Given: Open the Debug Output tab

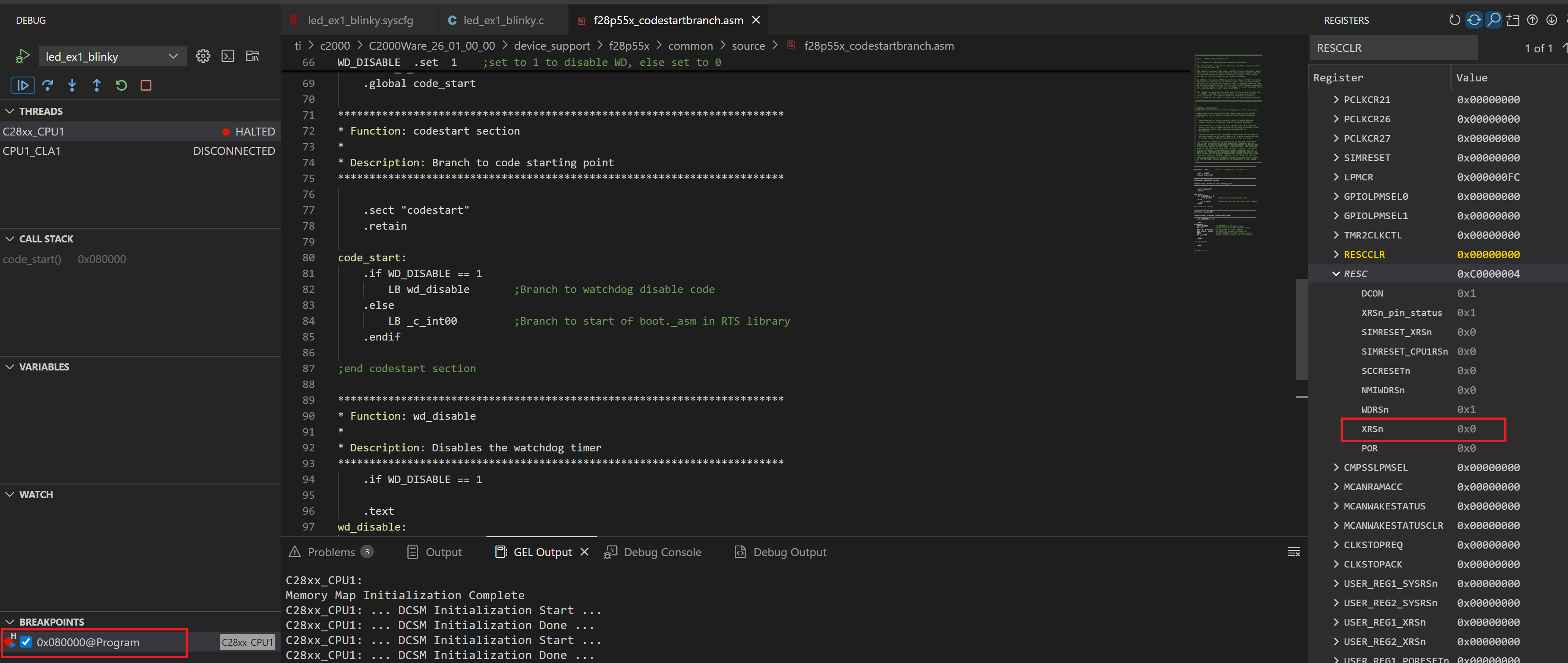Looking at the screenshot, I should (781, 552).
